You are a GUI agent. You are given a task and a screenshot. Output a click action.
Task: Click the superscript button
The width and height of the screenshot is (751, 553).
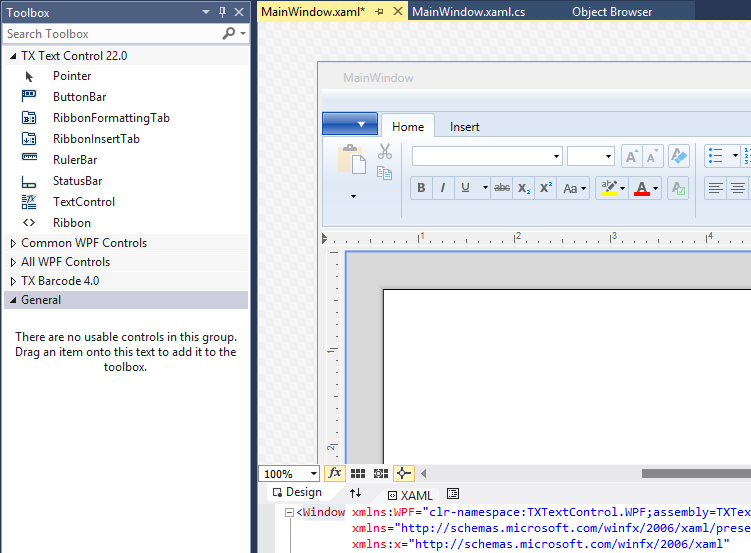(x=546, y=188)
